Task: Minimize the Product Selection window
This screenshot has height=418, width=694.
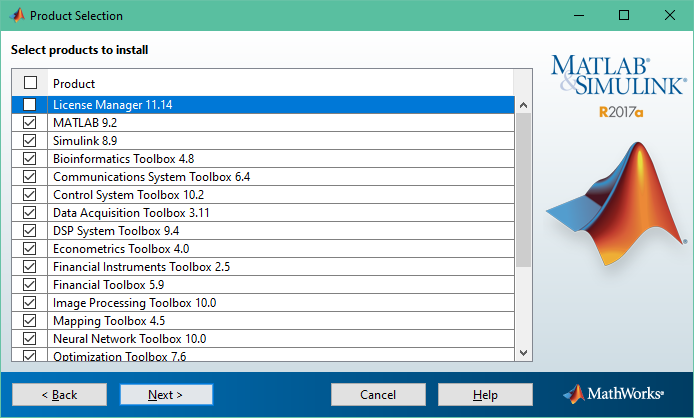Action: click(579, 15)
